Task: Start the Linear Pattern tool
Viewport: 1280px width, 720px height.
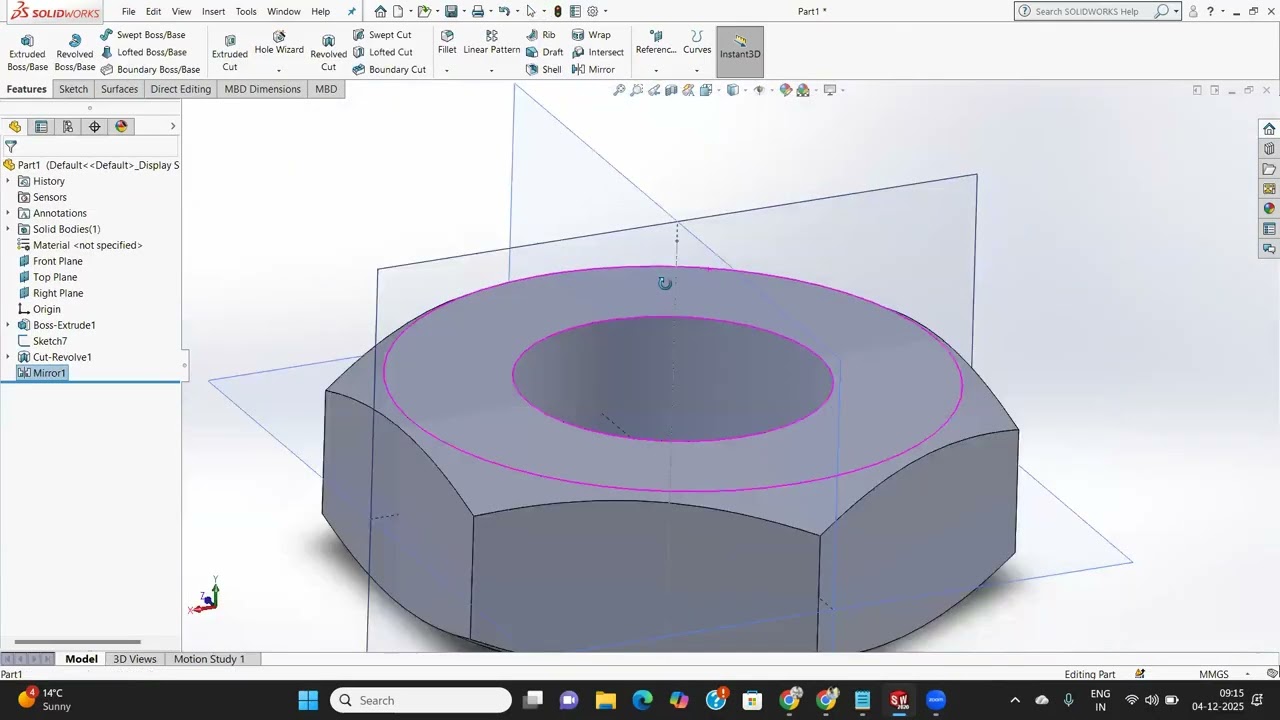Action: coord(491,43)
